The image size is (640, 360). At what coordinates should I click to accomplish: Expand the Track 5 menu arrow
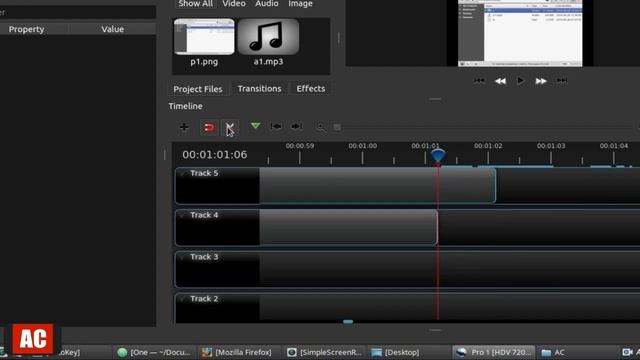pos(182,173)
